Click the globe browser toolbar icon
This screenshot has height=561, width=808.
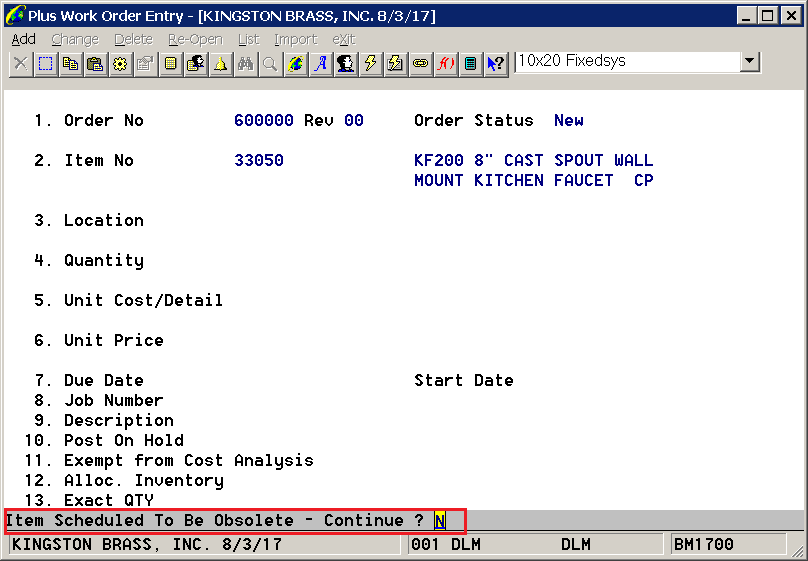pos(295,64)
